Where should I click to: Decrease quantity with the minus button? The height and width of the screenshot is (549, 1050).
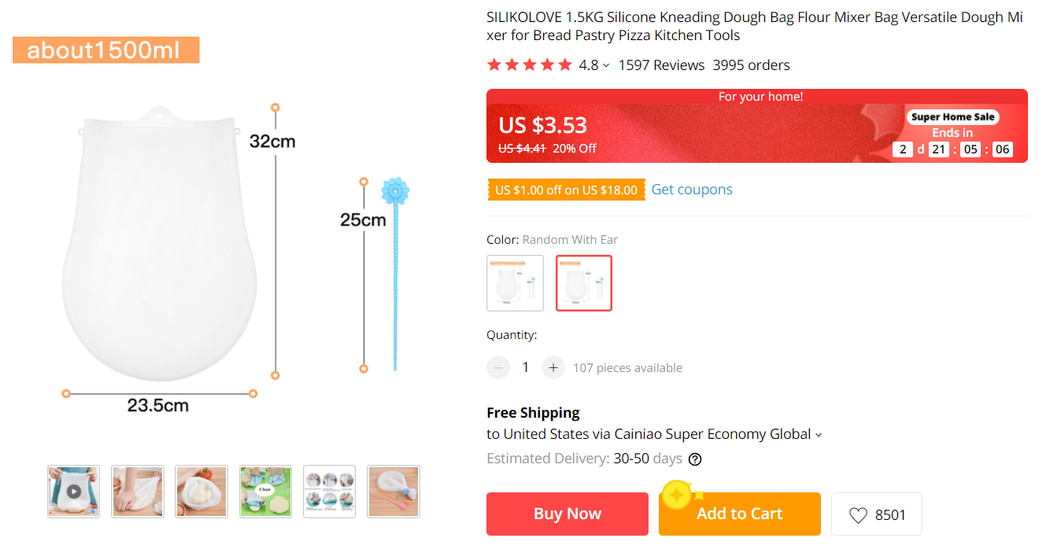[499, 368]
